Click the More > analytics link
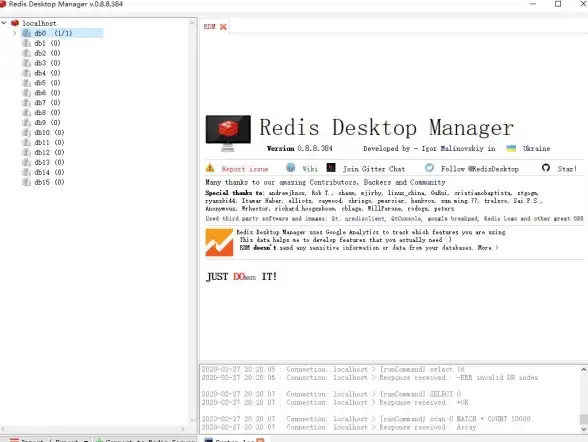 (x=488, y=248)
